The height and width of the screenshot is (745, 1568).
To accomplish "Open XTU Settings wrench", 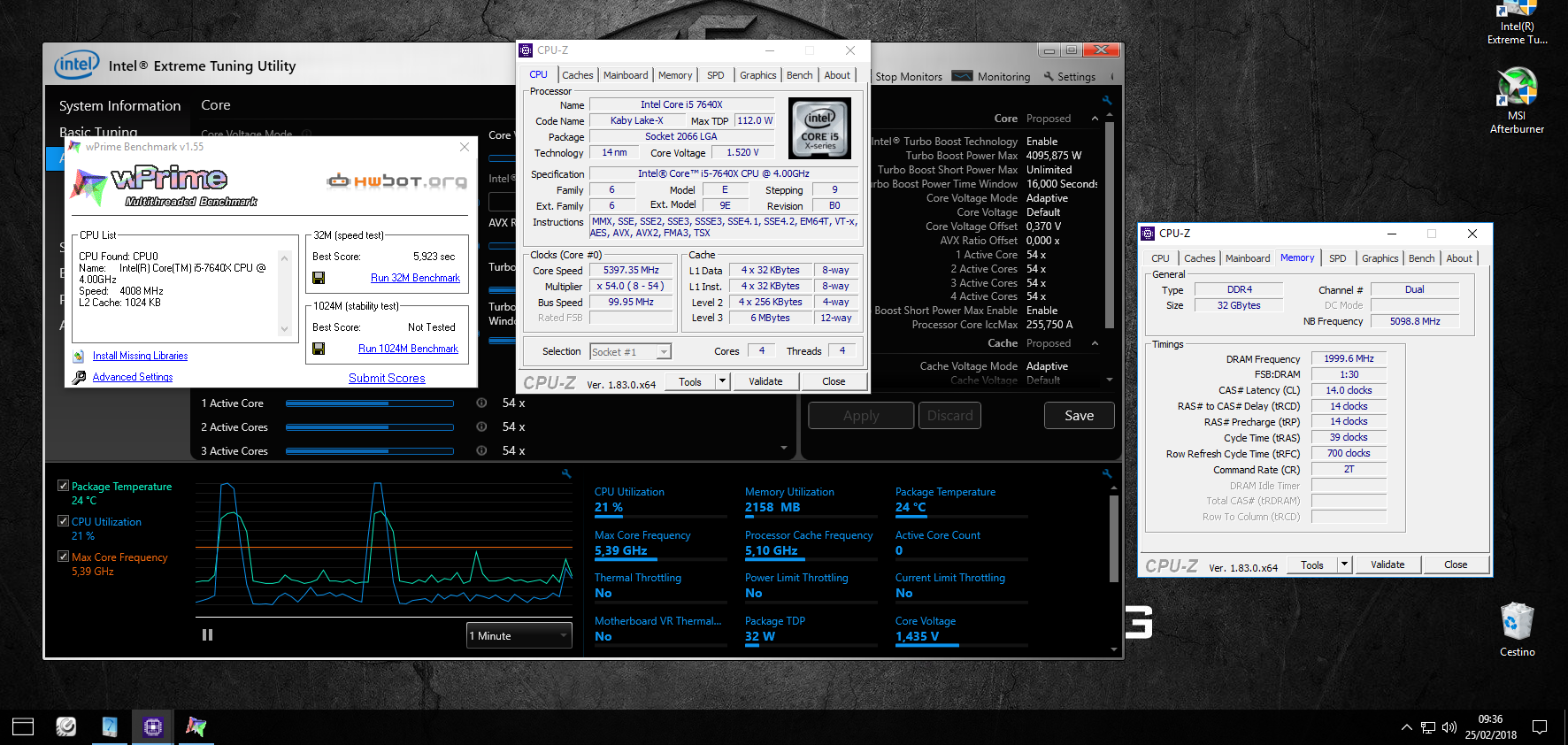I will tap(1049, 76).
